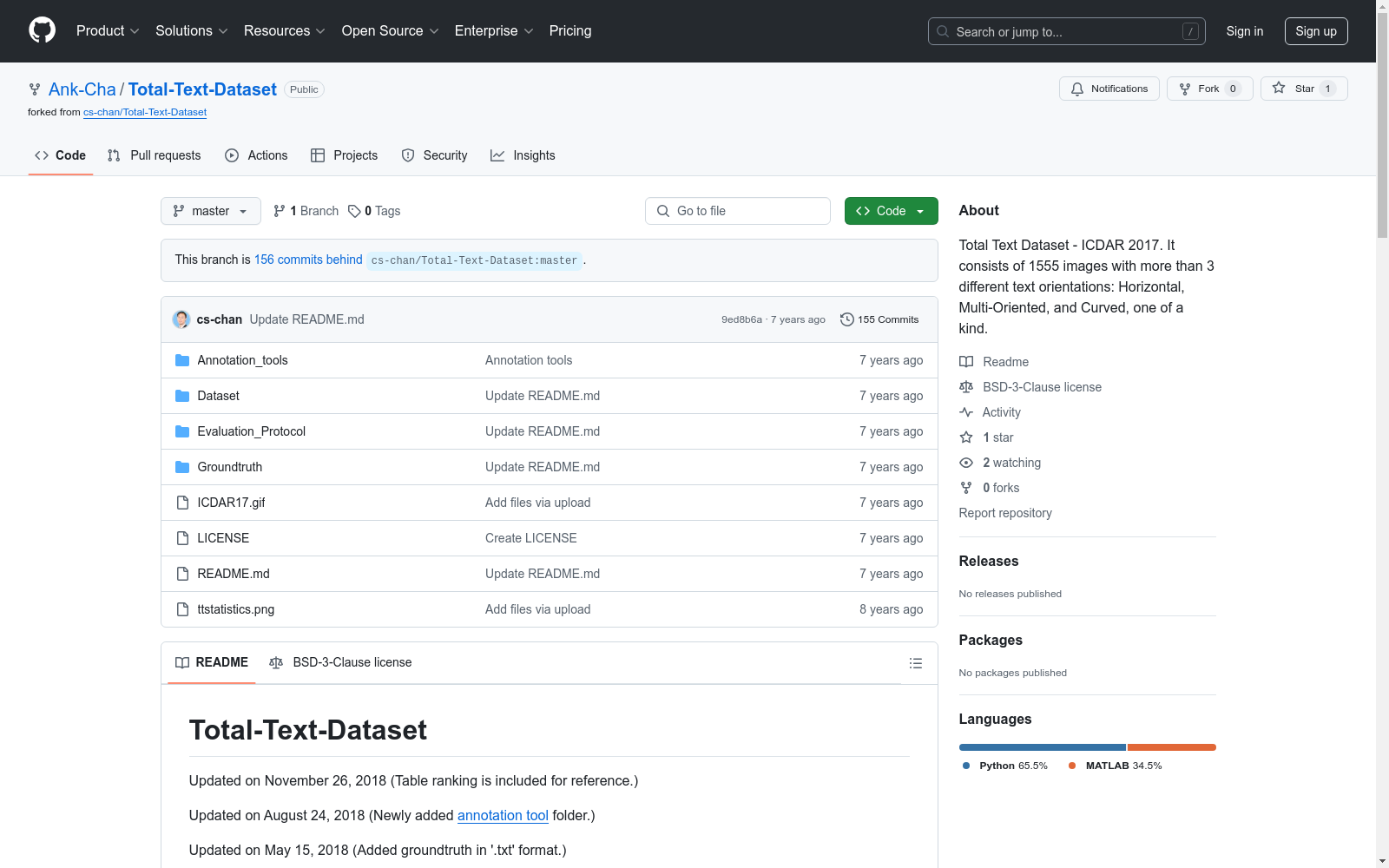View the 1 Branch link
Viewport: 1389px width, 868px height.
306,211
